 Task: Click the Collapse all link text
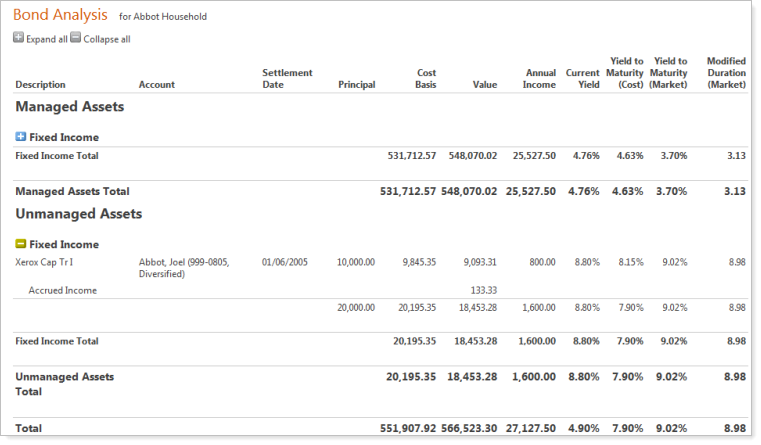pyautogui.click(x=106, y=39)
